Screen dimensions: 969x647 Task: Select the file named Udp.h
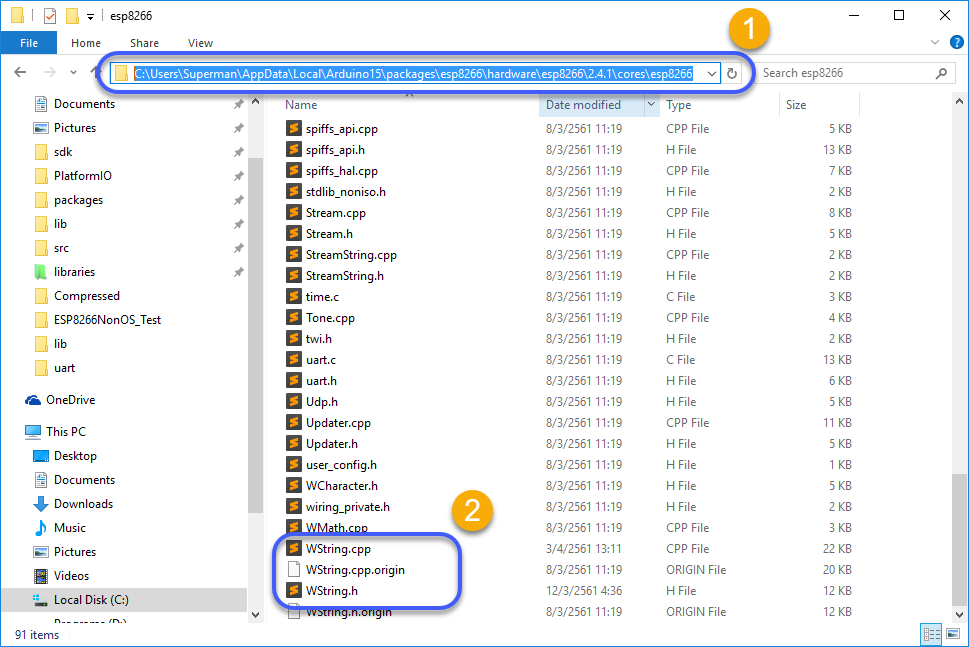pos(321,402)
